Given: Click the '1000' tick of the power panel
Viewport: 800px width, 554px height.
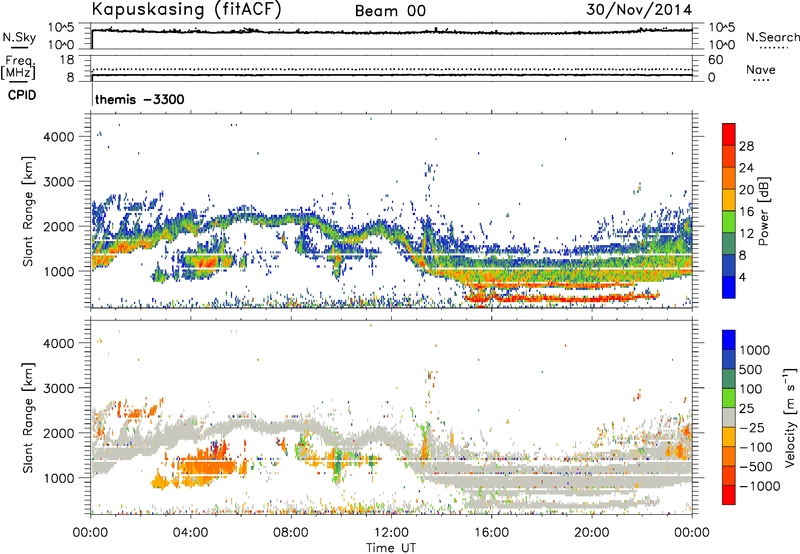Looking at the screenshot, I should pyautogui.click(x=59, y=271).
